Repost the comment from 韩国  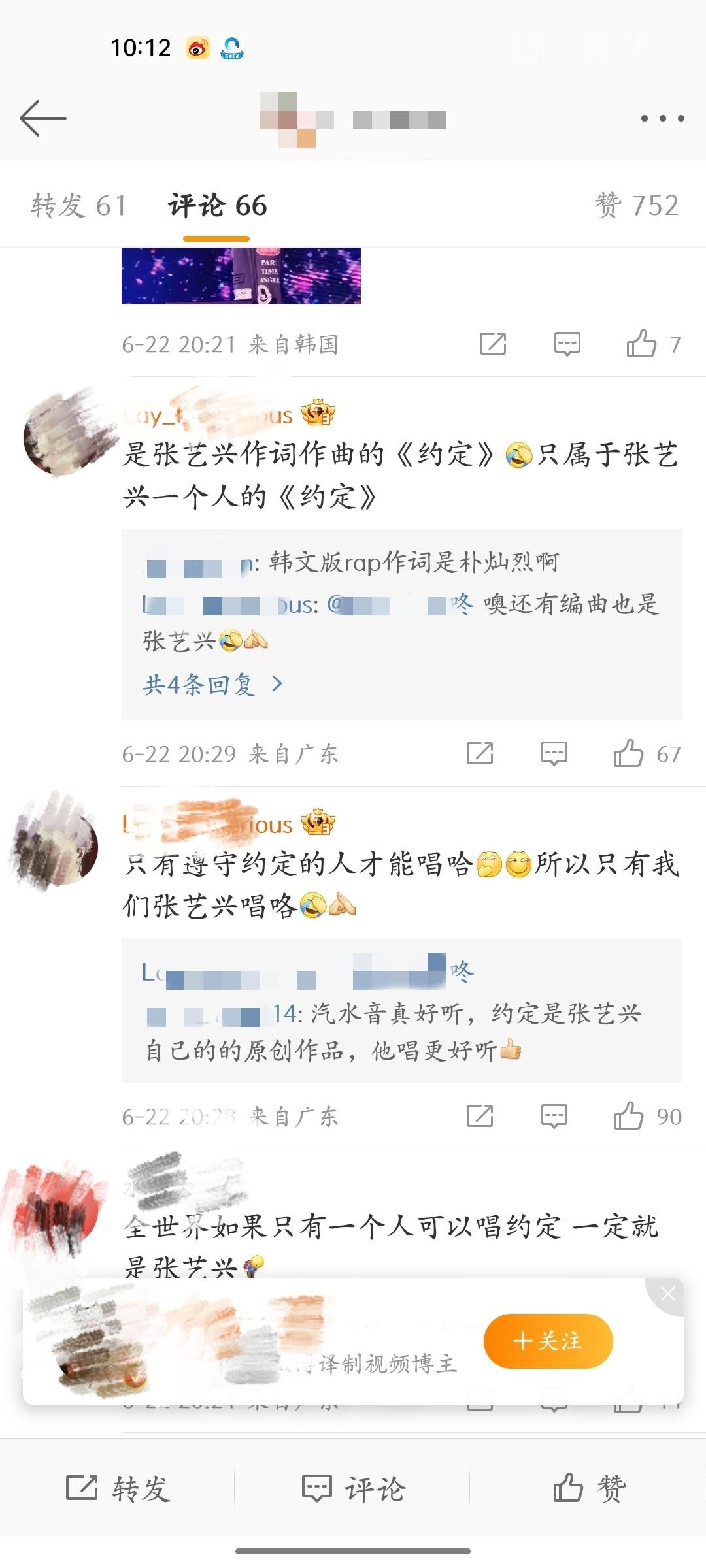493,344
